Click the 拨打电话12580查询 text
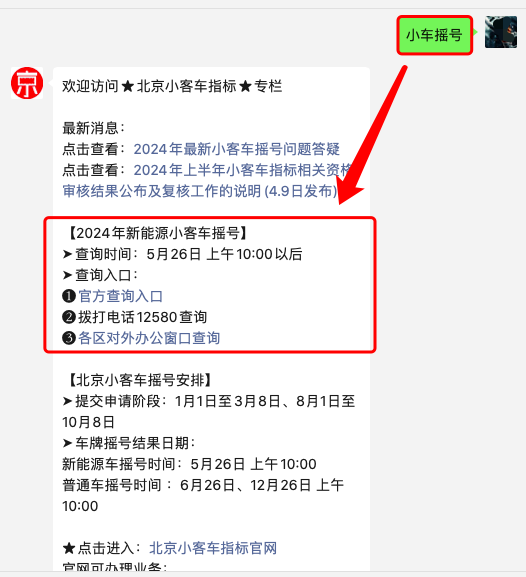This screenshot has height=577, width=526. [x=142, y=317]
